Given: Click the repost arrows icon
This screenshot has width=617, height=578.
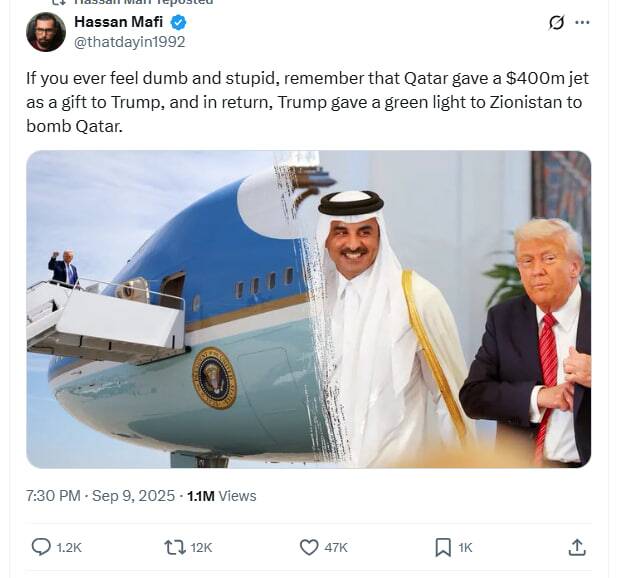Looking at the screenshot, I should (x=175, y=547).
